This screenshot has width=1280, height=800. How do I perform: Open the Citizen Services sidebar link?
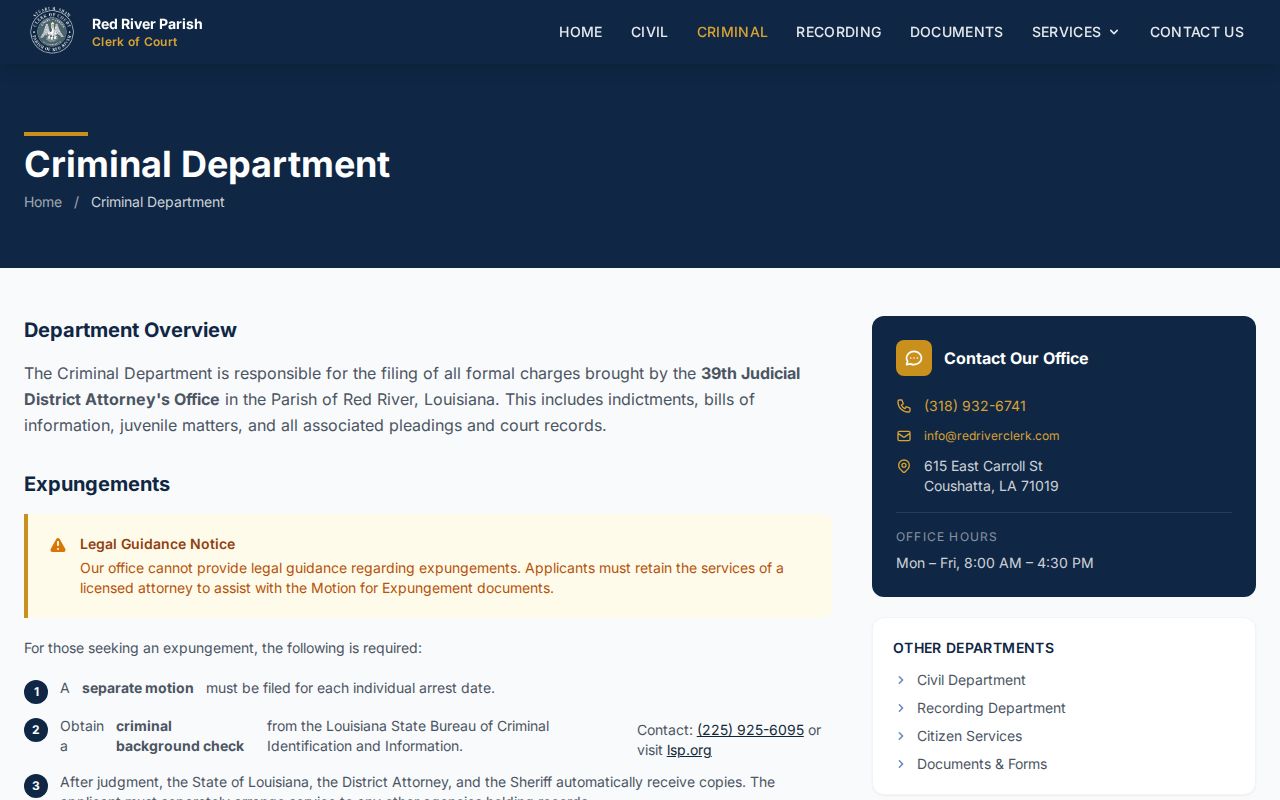click(x=969, y=736)
